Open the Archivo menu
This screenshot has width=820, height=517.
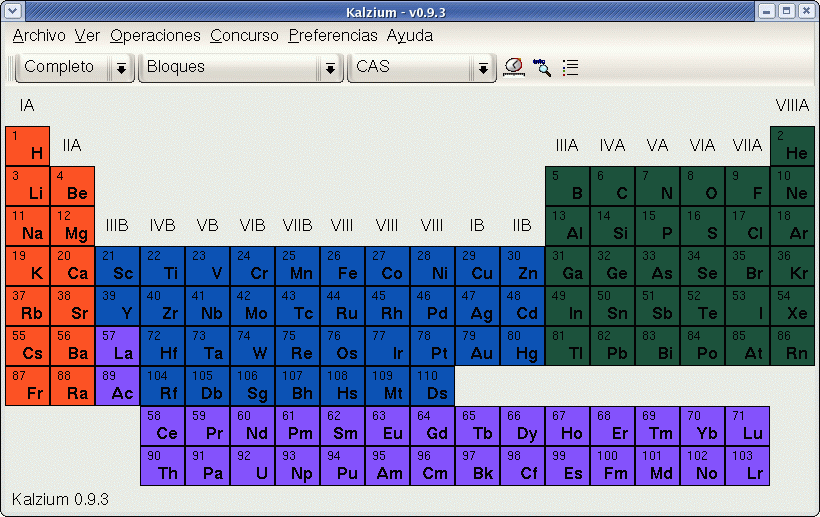39,36
